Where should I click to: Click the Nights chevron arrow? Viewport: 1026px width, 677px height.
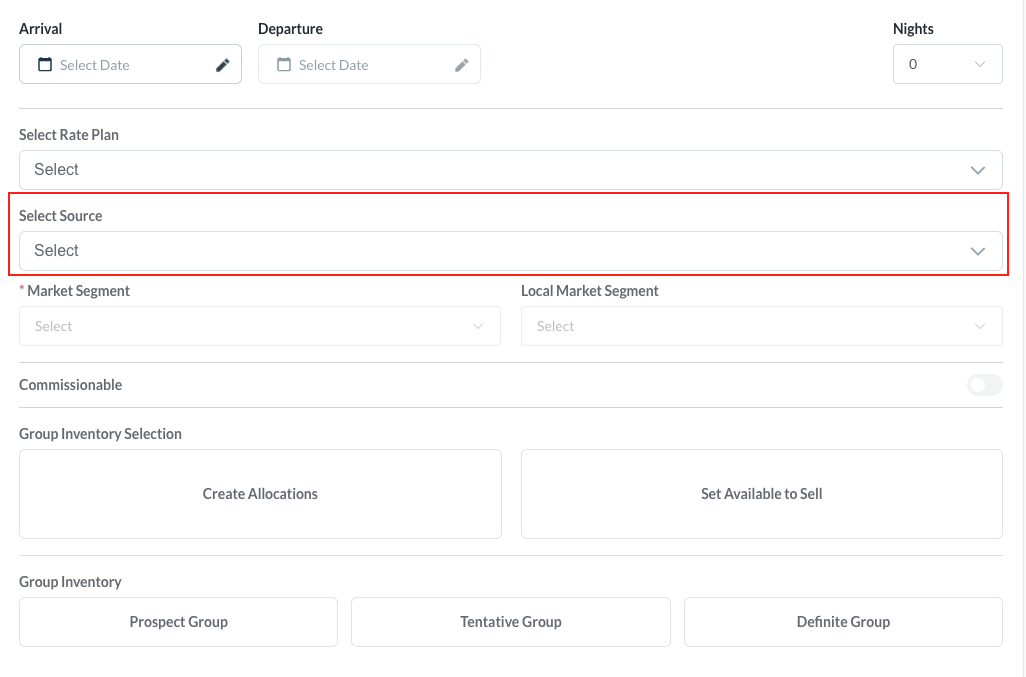tap(979, 64)
